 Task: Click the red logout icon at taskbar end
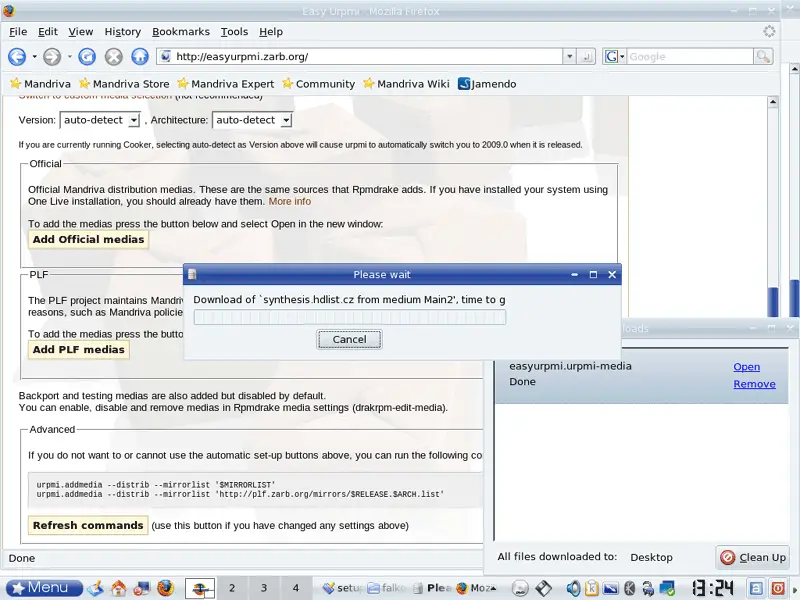pos(778,588)
